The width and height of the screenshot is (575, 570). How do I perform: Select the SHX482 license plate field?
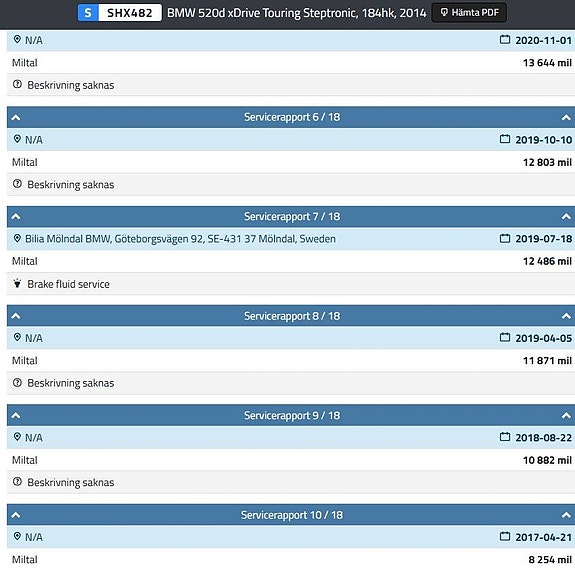[129, 13]
